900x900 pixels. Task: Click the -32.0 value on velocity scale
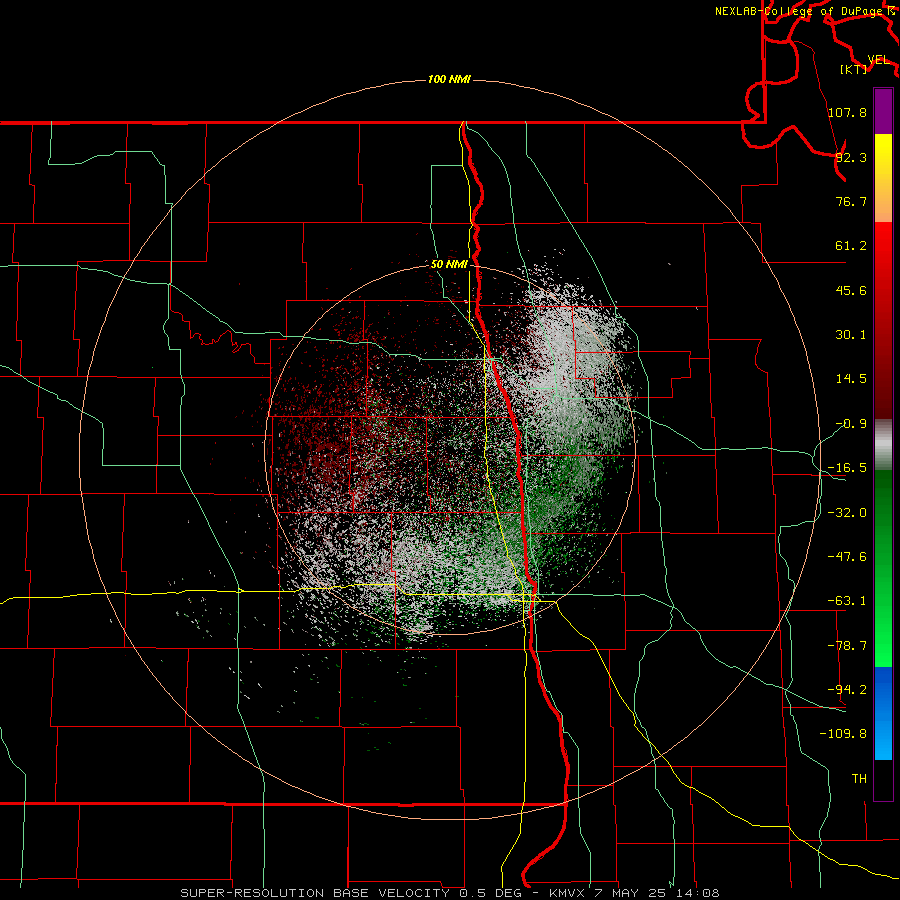(847, 513)
